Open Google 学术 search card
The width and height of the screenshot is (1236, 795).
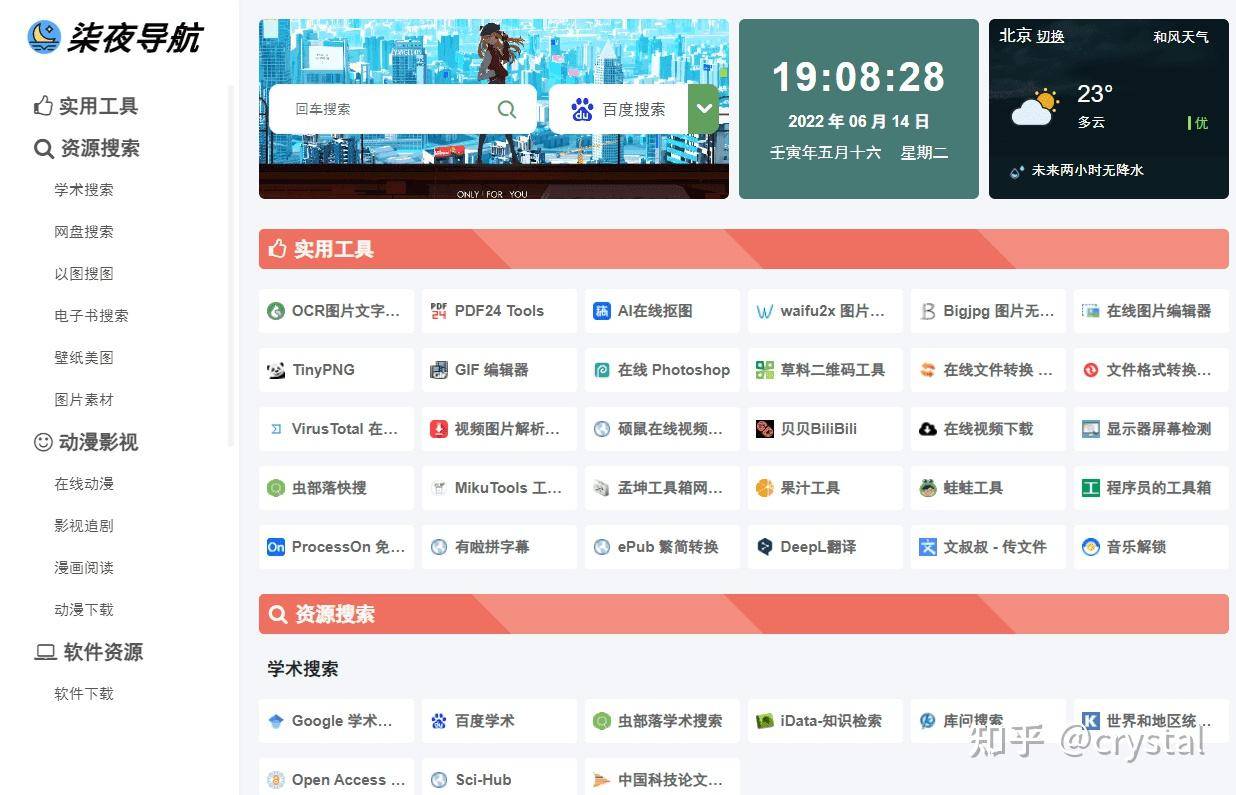click(x=336, y=721)
